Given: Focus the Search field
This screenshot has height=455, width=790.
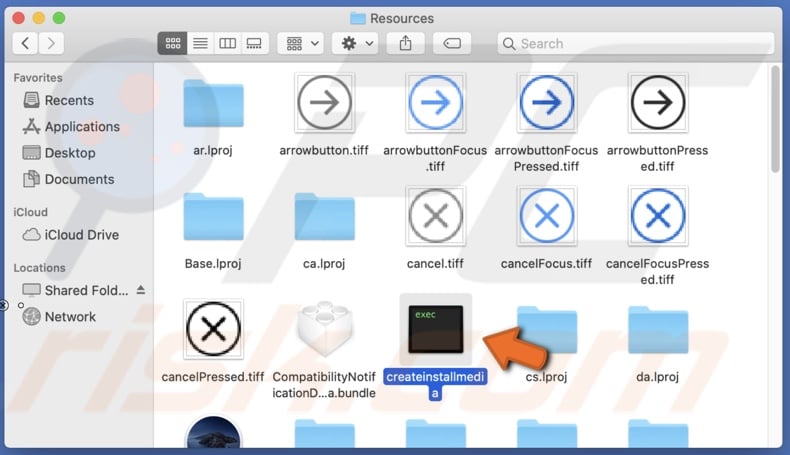Looking at the screenshot, I should (x=636, y=43).
